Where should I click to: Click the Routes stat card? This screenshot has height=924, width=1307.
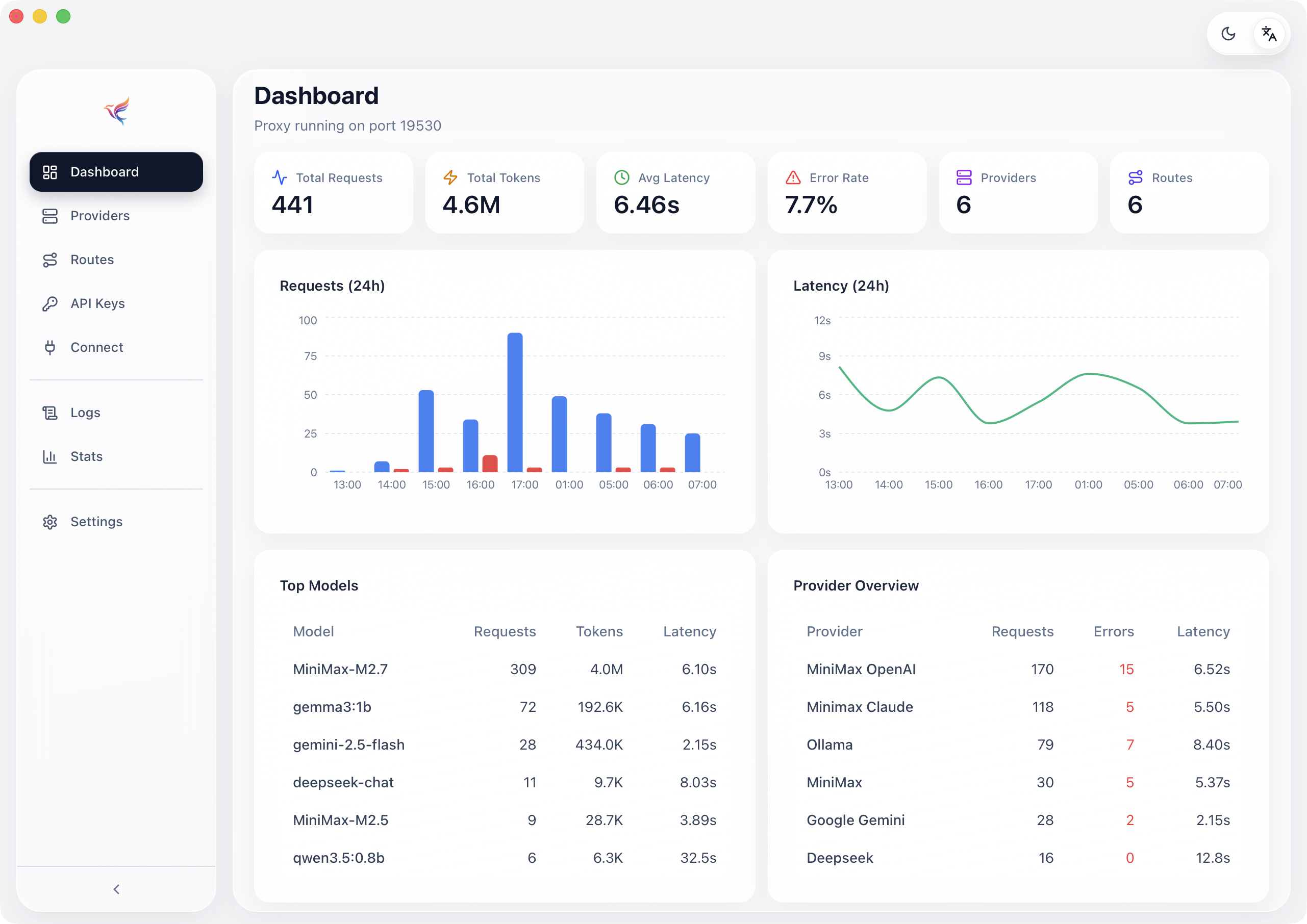[x=1189, y=192]
